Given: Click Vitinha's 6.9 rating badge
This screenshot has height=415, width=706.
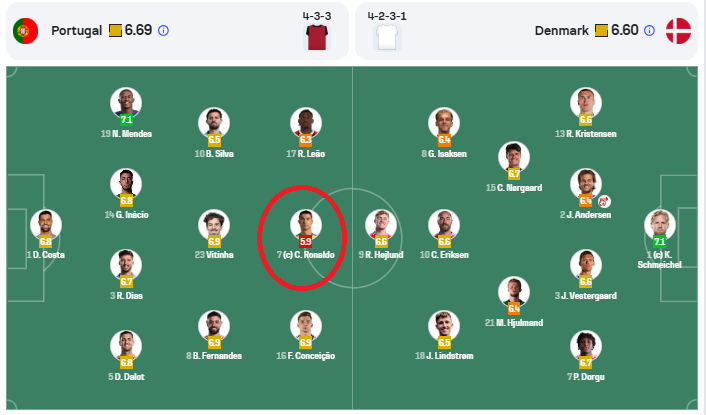Looking at the screenshot, I should (214, 242).
